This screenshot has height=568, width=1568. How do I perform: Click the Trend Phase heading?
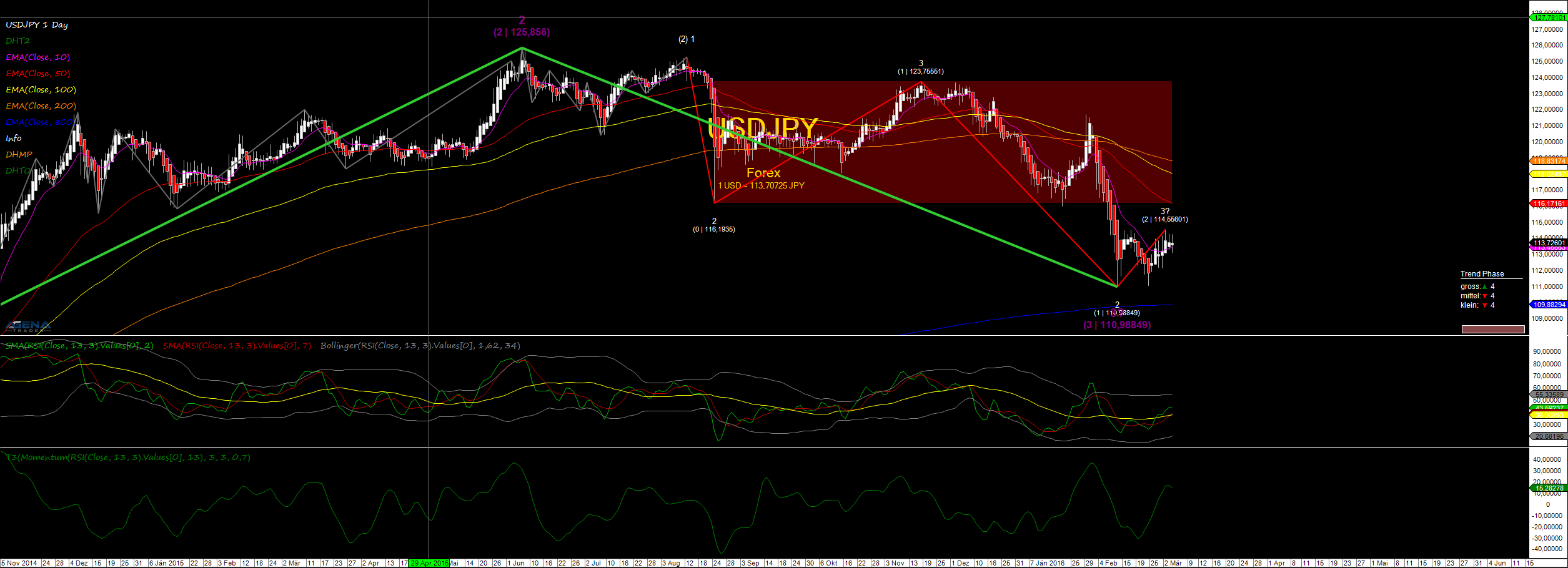[1482, 274]
